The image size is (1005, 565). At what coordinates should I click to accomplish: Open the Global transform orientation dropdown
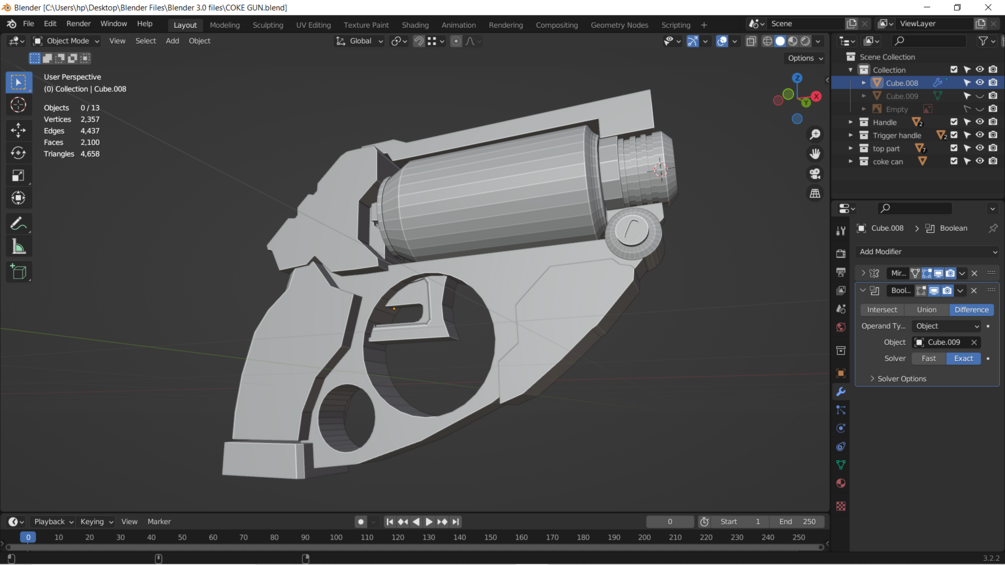(x=360, y=41)
